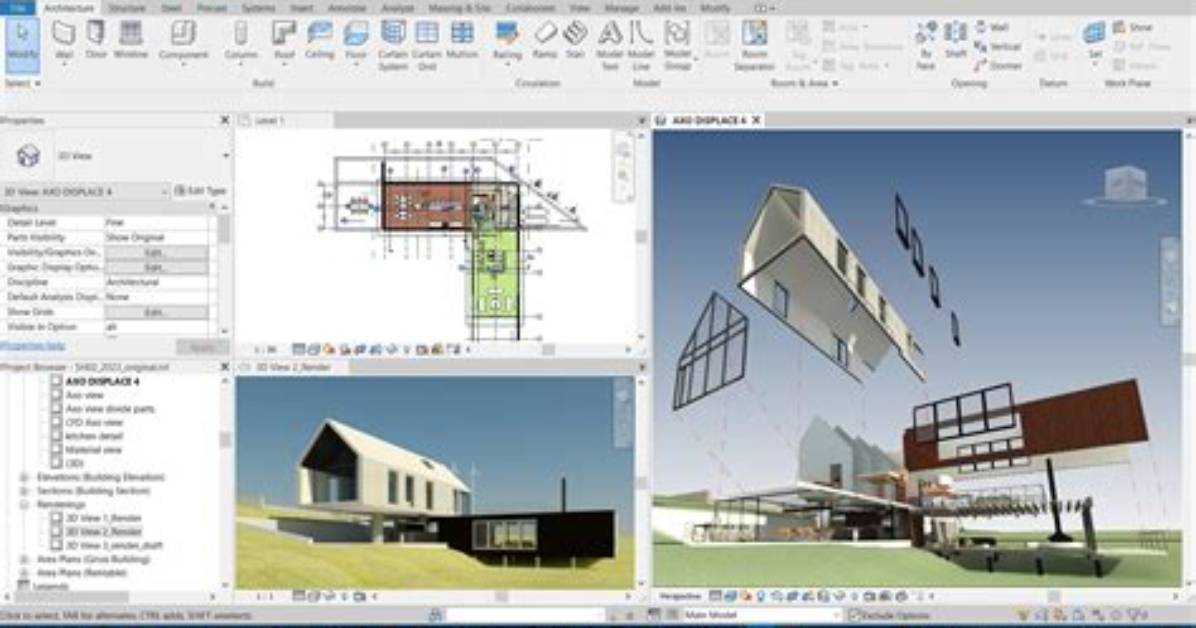The image size is (1196, 628).
Task: Close the Properties palette
Action: click(x=225, y=120)
